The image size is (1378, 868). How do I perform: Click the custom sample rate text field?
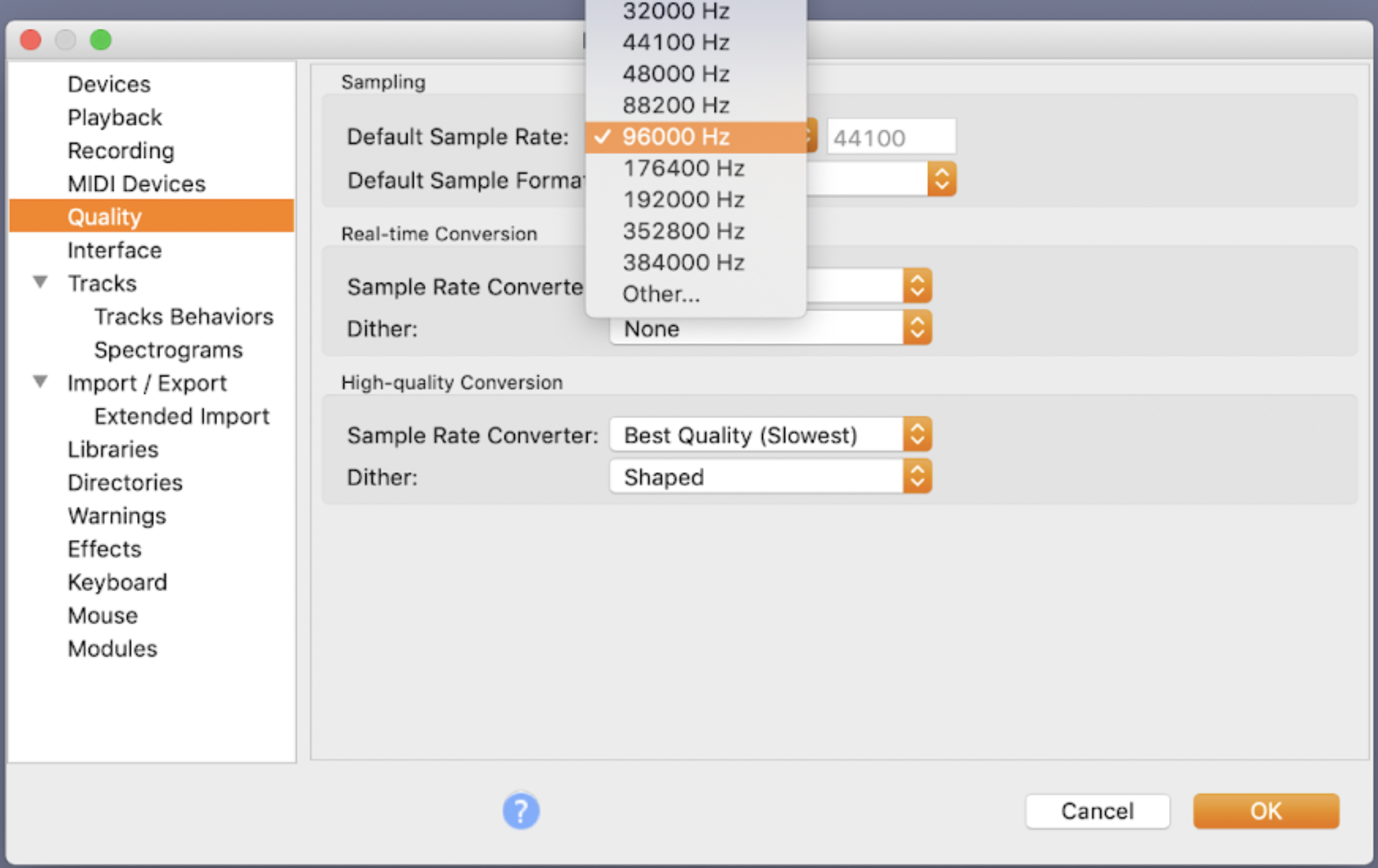(x=890, y=138)
